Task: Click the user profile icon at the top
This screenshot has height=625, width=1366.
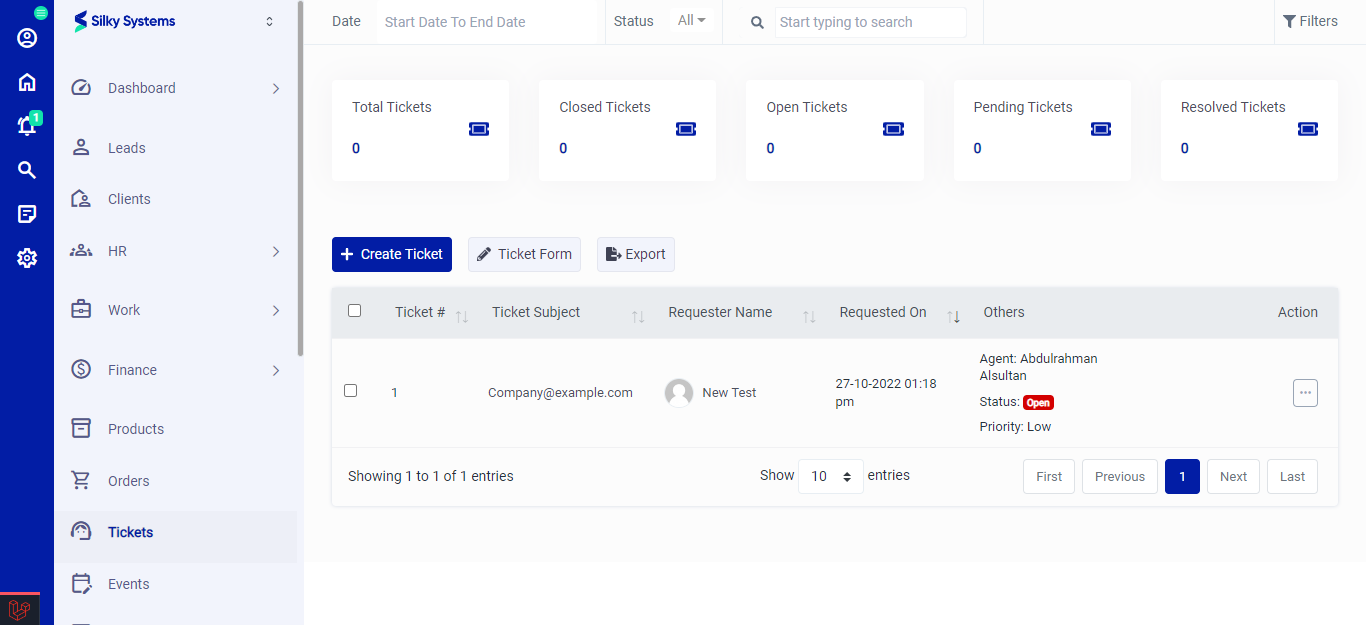Action: 26,37
